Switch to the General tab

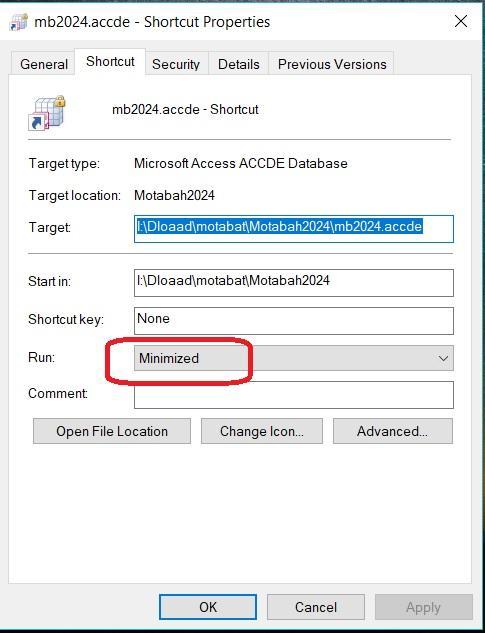click(44, 64)
